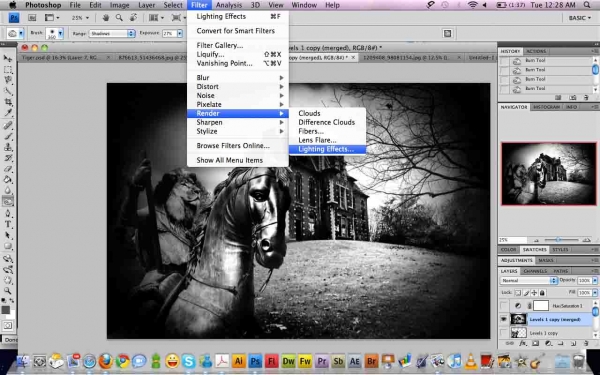Click the new adjustment layer icon
Image resolution: width=600 pixels, height=375 pixels.
[x=548, y=344]
